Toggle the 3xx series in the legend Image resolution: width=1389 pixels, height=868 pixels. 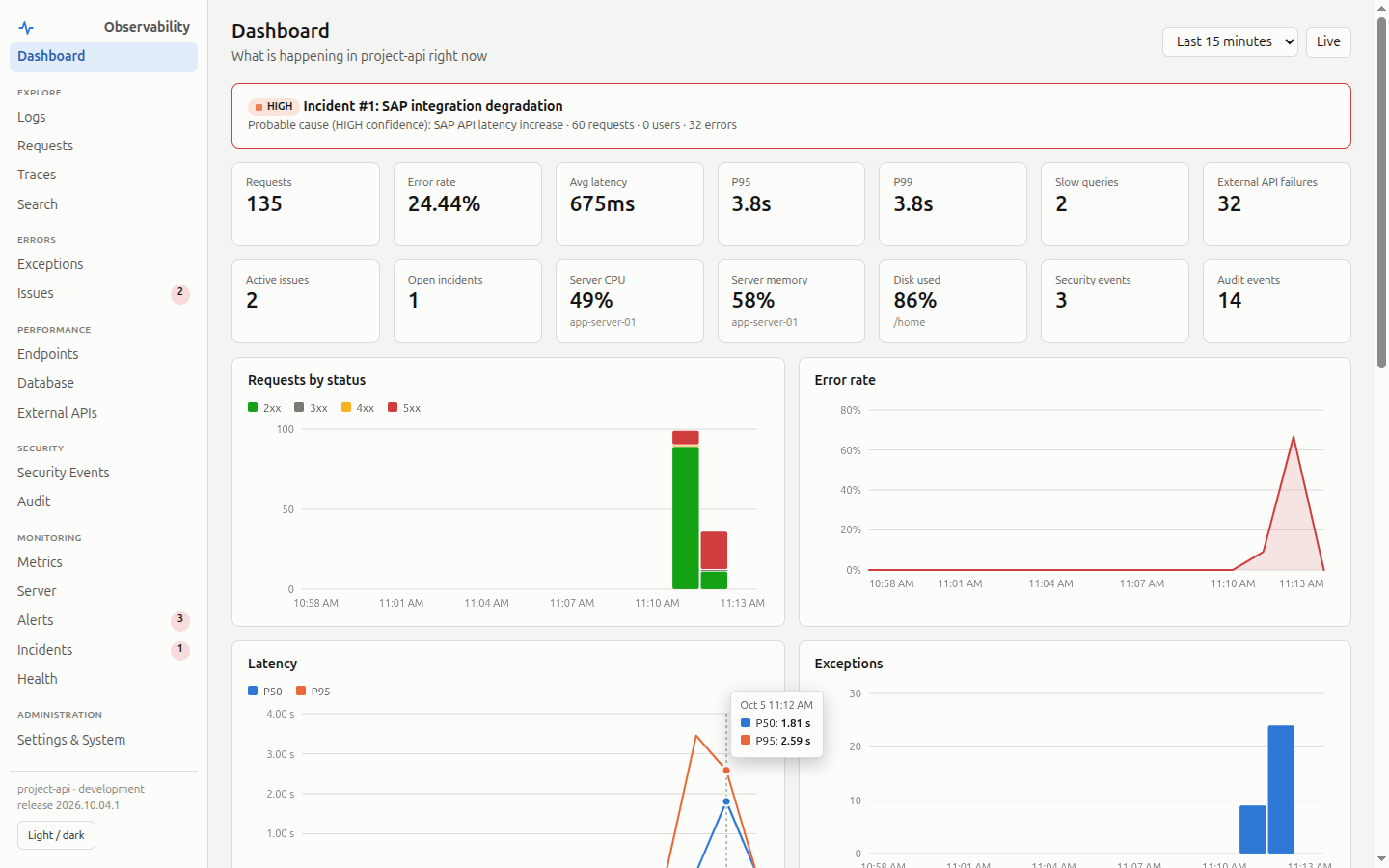(x=311, y=408)
